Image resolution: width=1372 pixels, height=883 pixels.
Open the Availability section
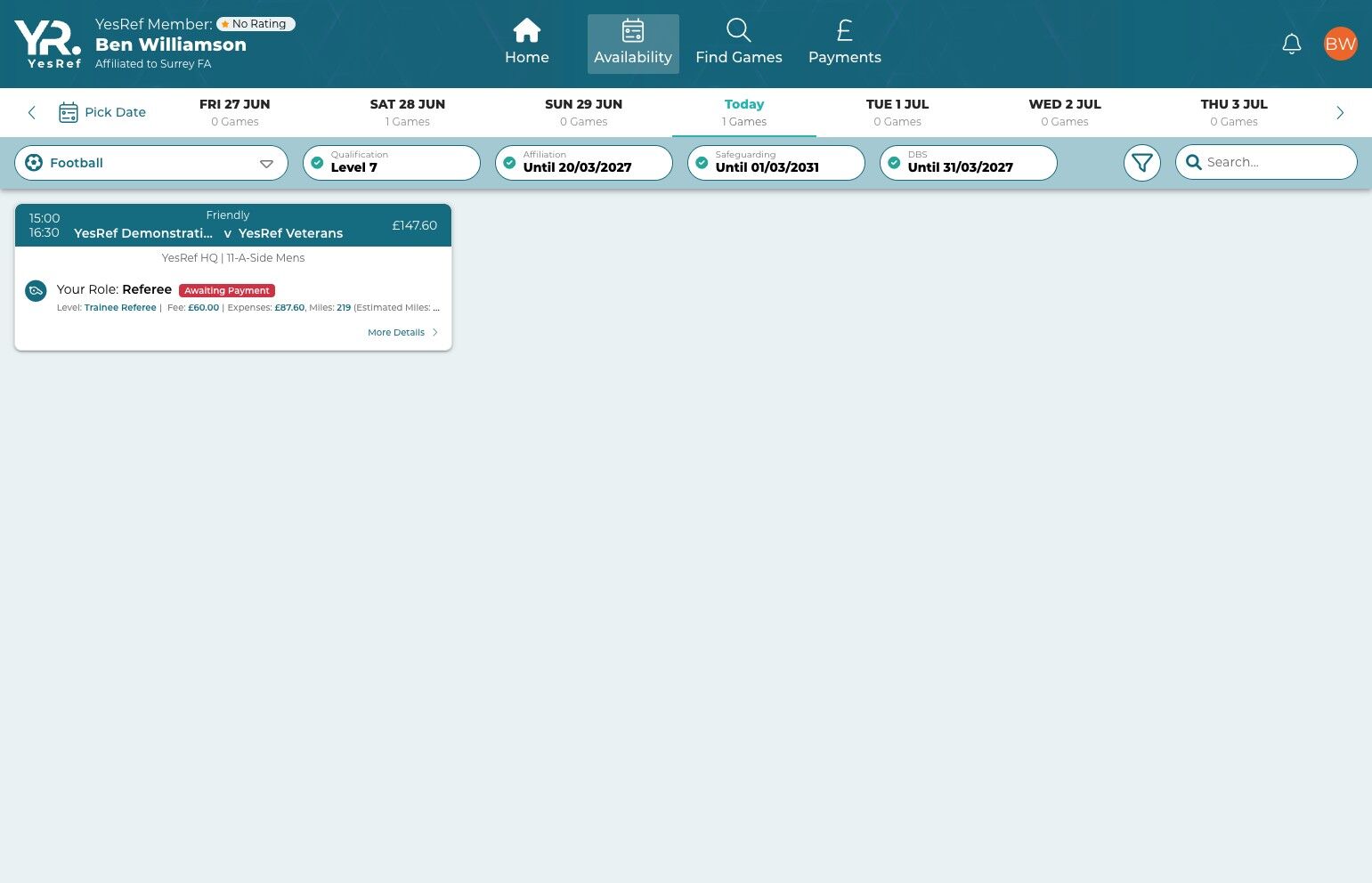pyautogui.click(x=633, y=43)
